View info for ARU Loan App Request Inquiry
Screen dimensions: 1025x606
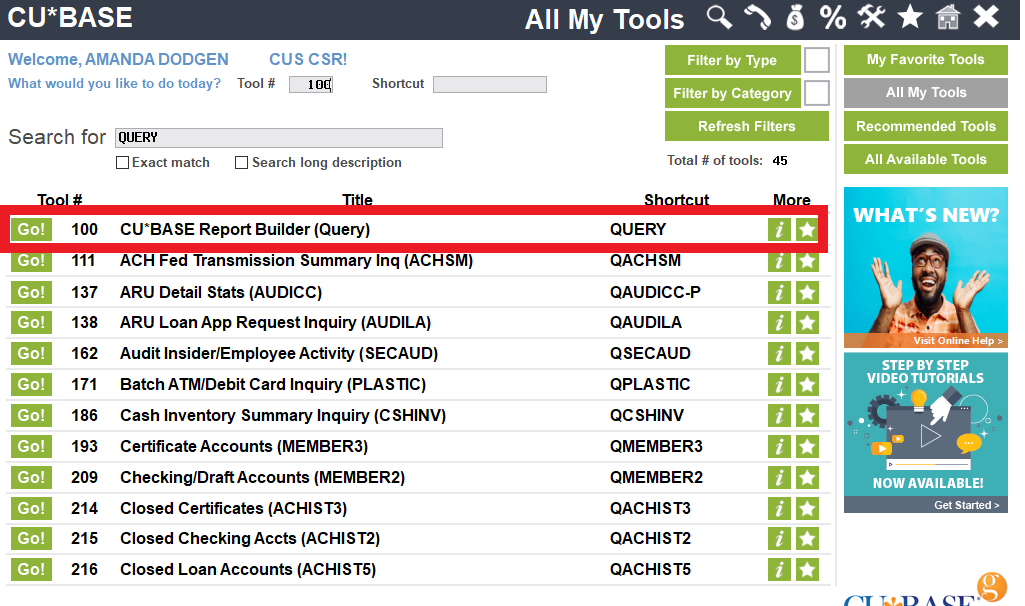click(x=779, y=323)
